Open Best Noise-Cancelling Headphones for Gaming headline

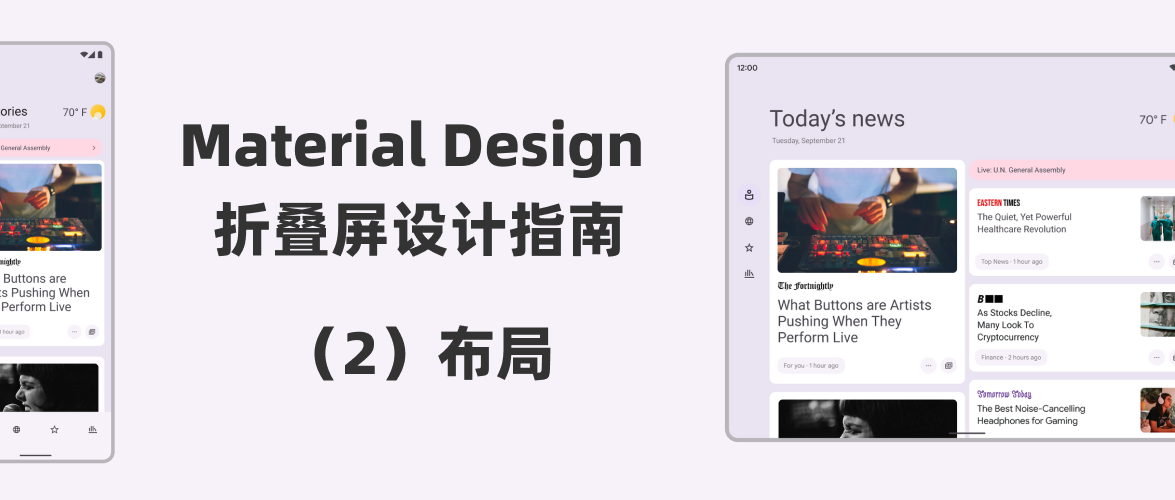1031,415
